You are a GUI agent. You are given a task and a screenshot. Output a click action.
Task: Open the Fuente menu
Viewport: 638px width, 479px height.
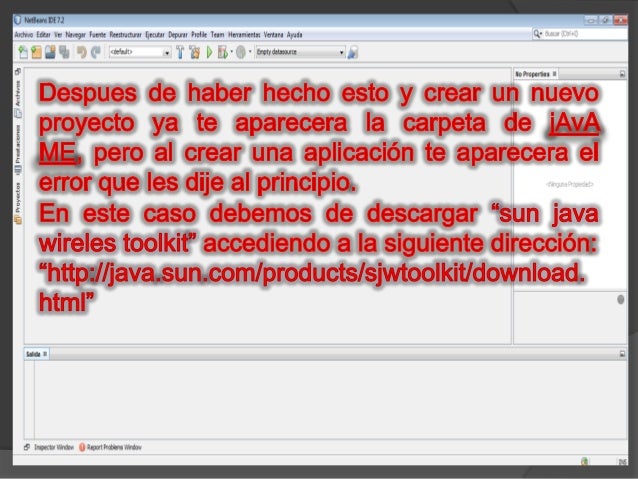coord(98,35)
